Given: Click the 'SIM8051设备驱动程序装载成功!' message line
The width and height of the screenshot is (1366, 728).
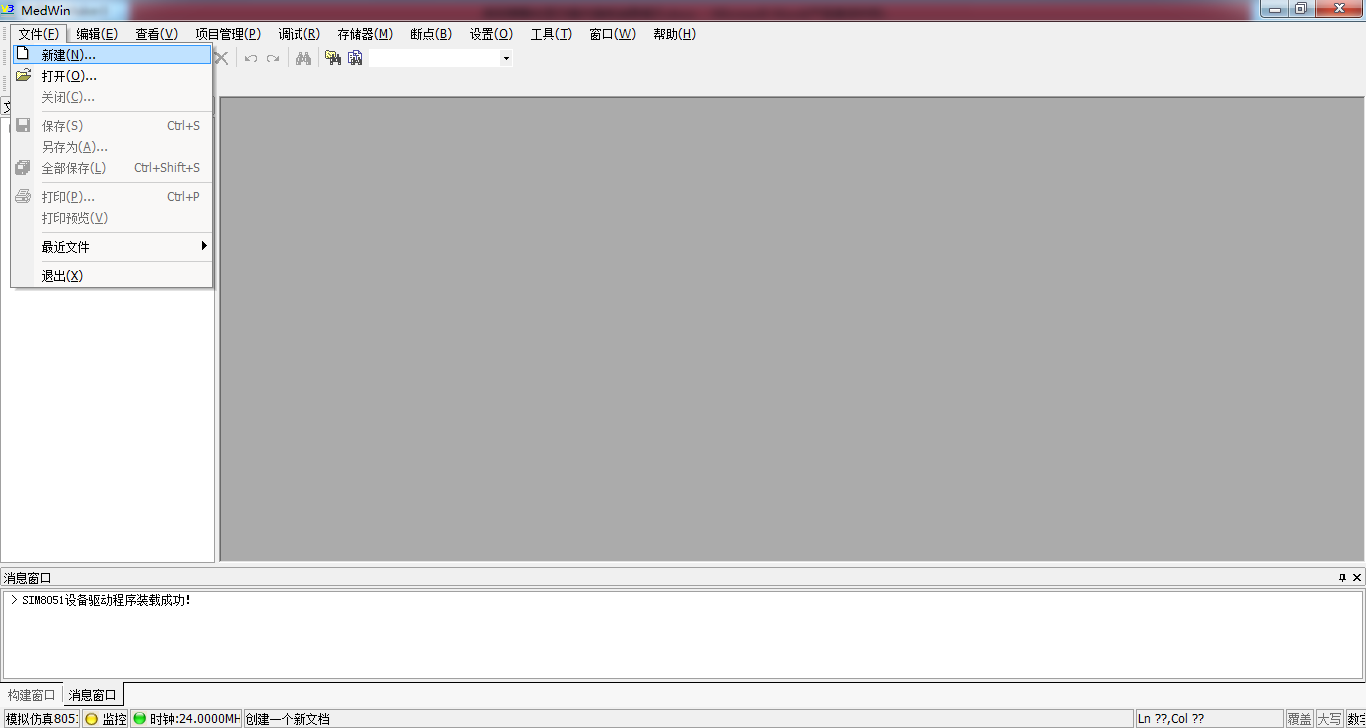Looking at the screenshot, I should (x=106, y=601).
